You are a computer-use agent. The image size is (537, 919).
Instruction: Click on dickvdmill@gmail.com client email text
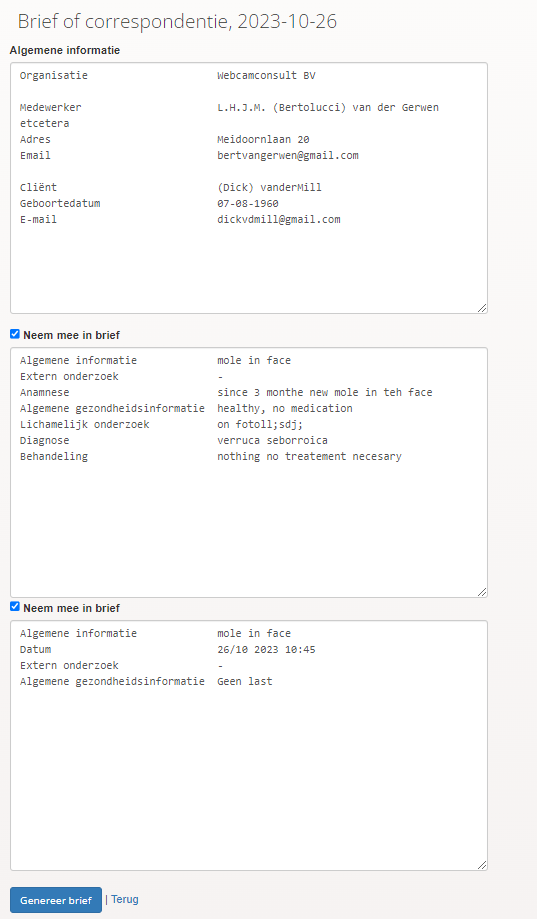278,219
